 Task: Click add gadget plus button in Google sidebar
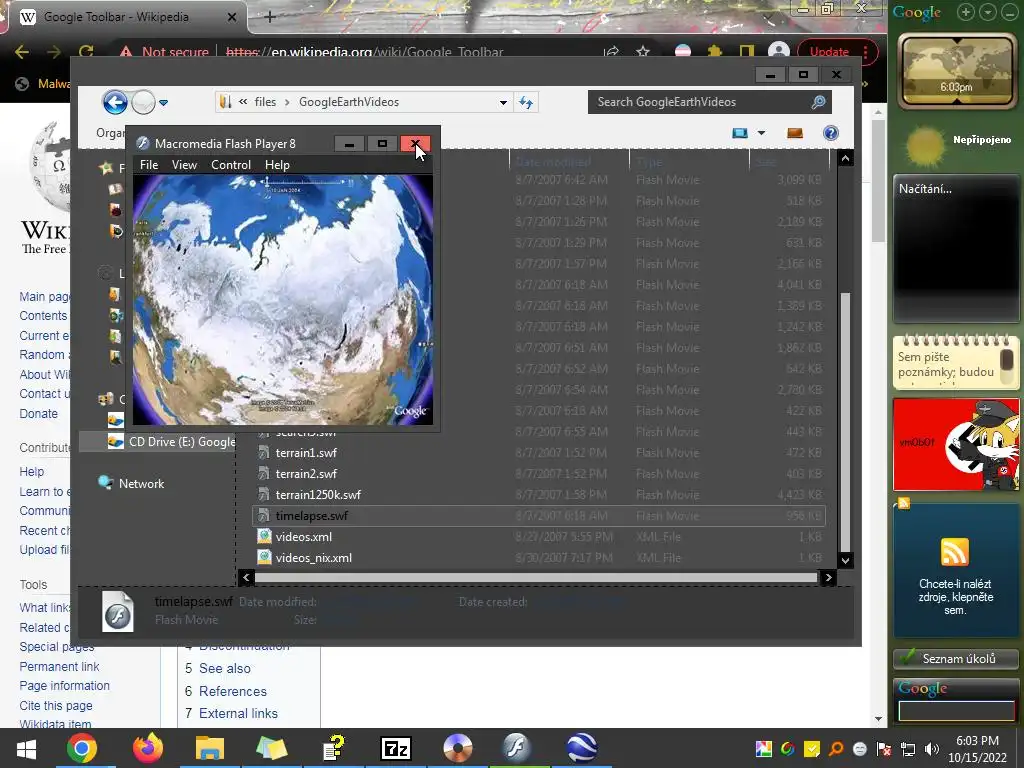point(966,12)
